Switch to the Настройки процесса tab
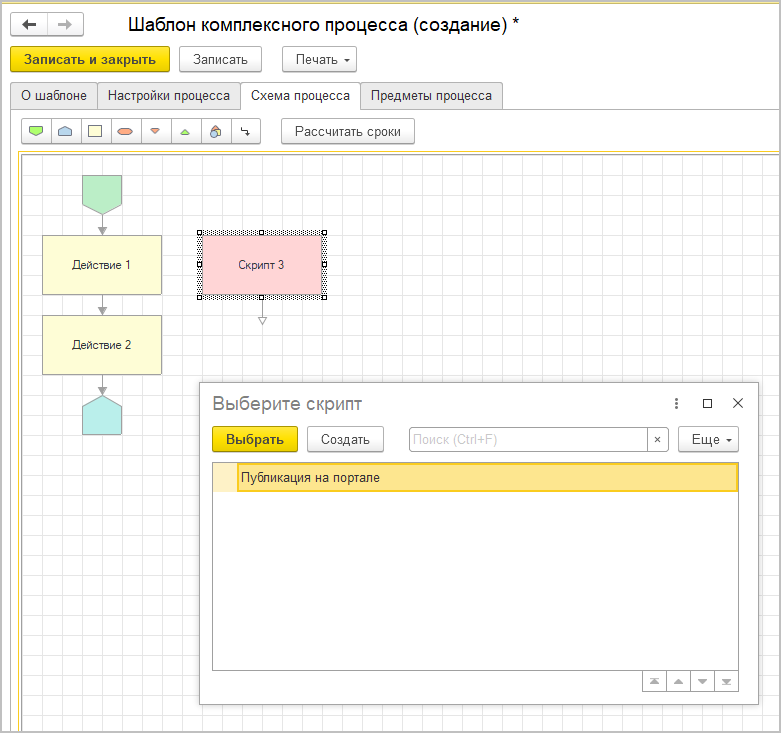 click(x=169, y=96)
